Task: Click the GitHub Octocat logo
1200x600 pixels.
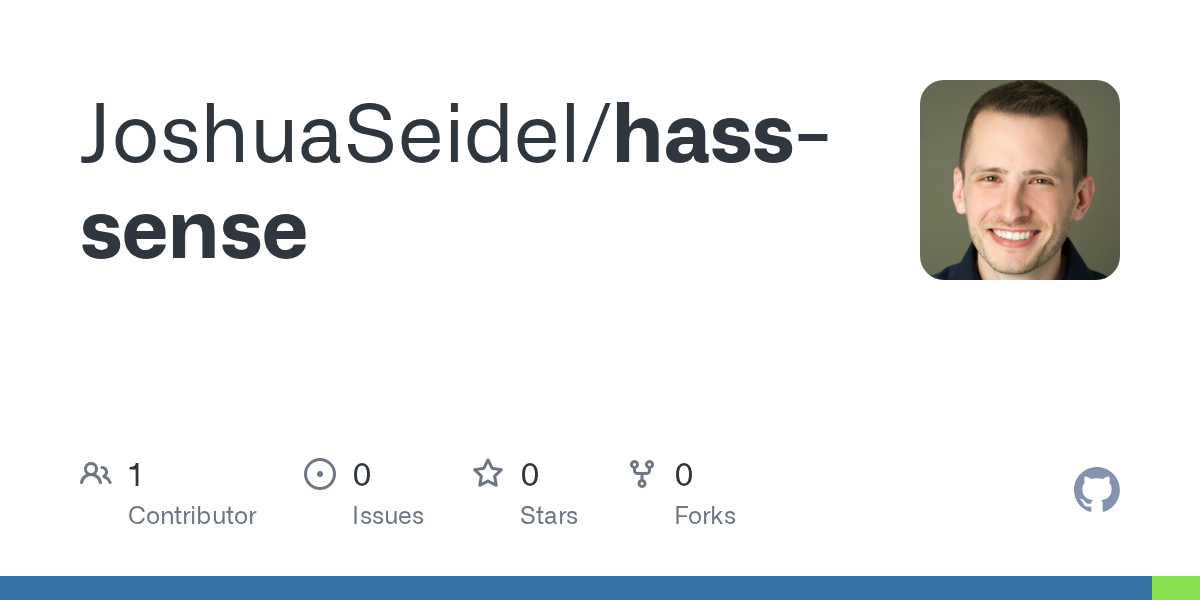Action: coord(1096,490)
